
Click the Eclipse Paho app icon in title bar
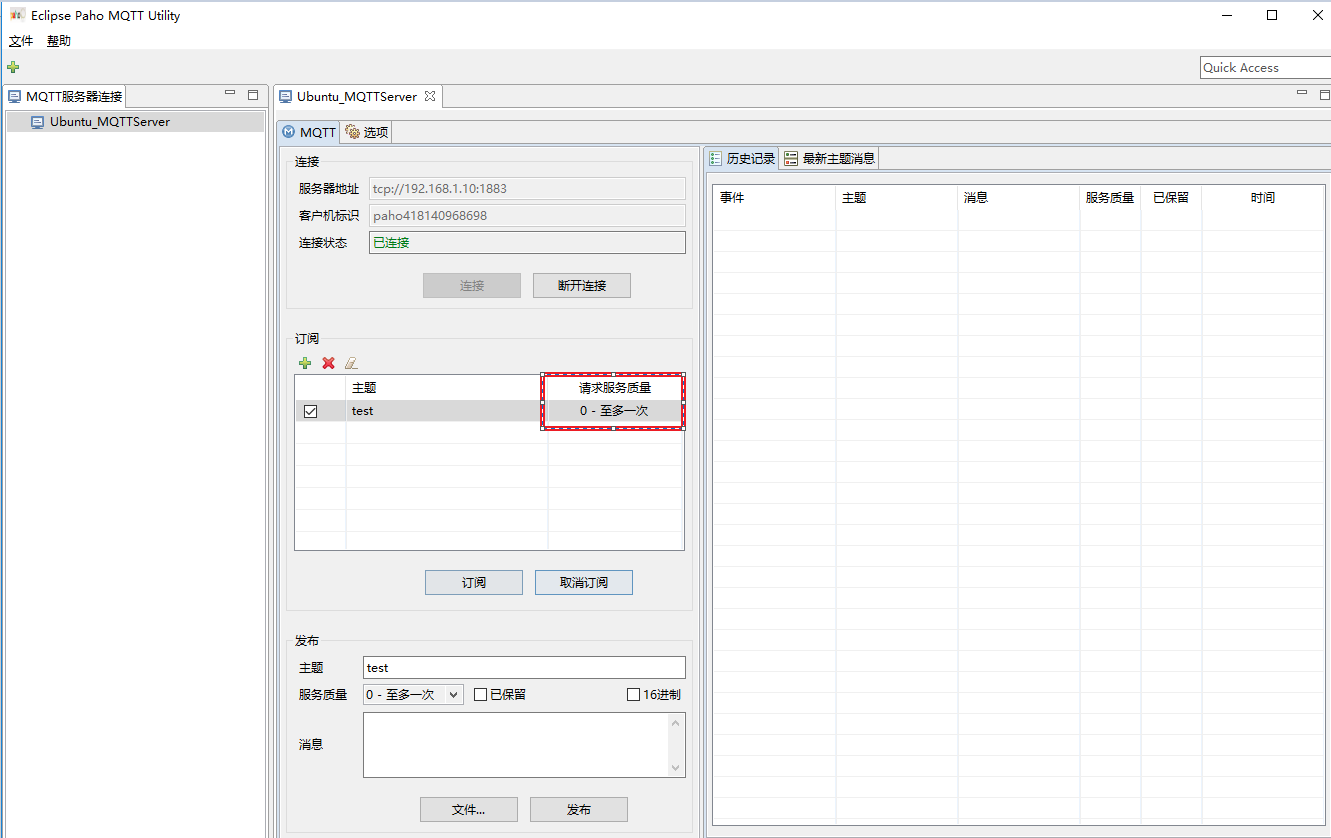[x=16, y=15]
